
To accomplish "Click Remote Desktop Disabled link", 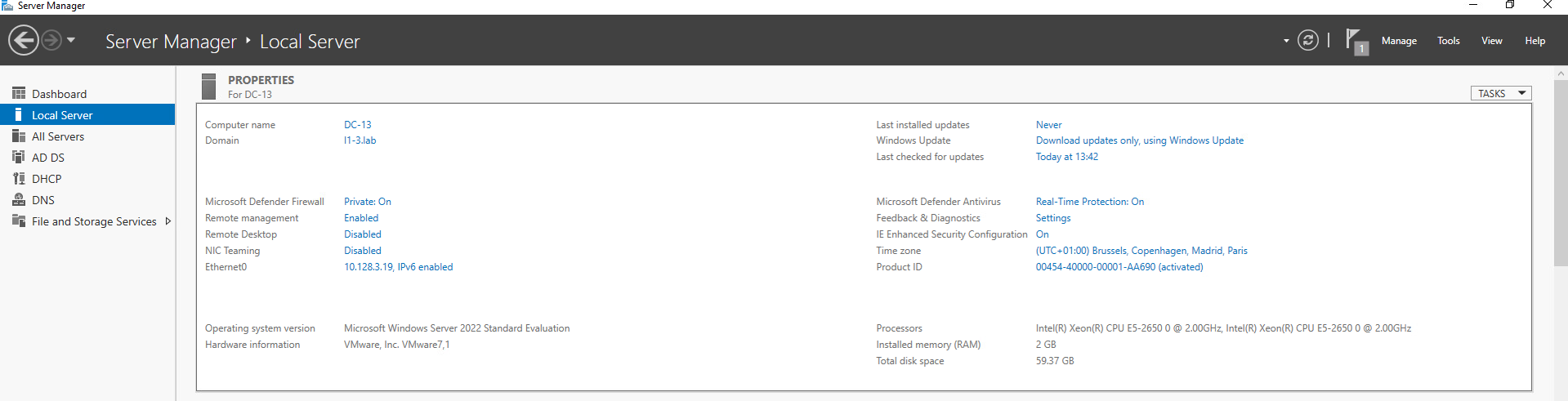I will [x=362, y=234].
